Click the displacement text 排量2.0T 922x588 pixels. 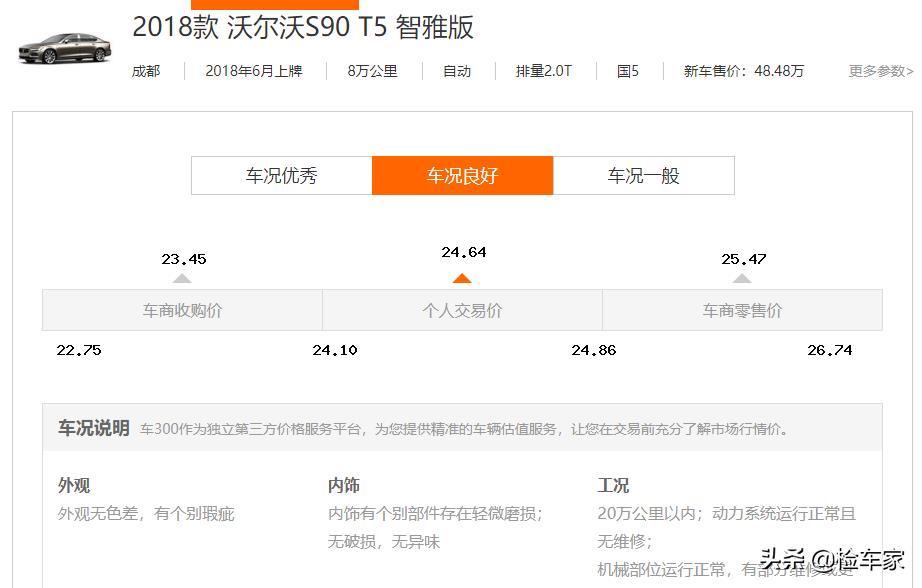point(544,71)
